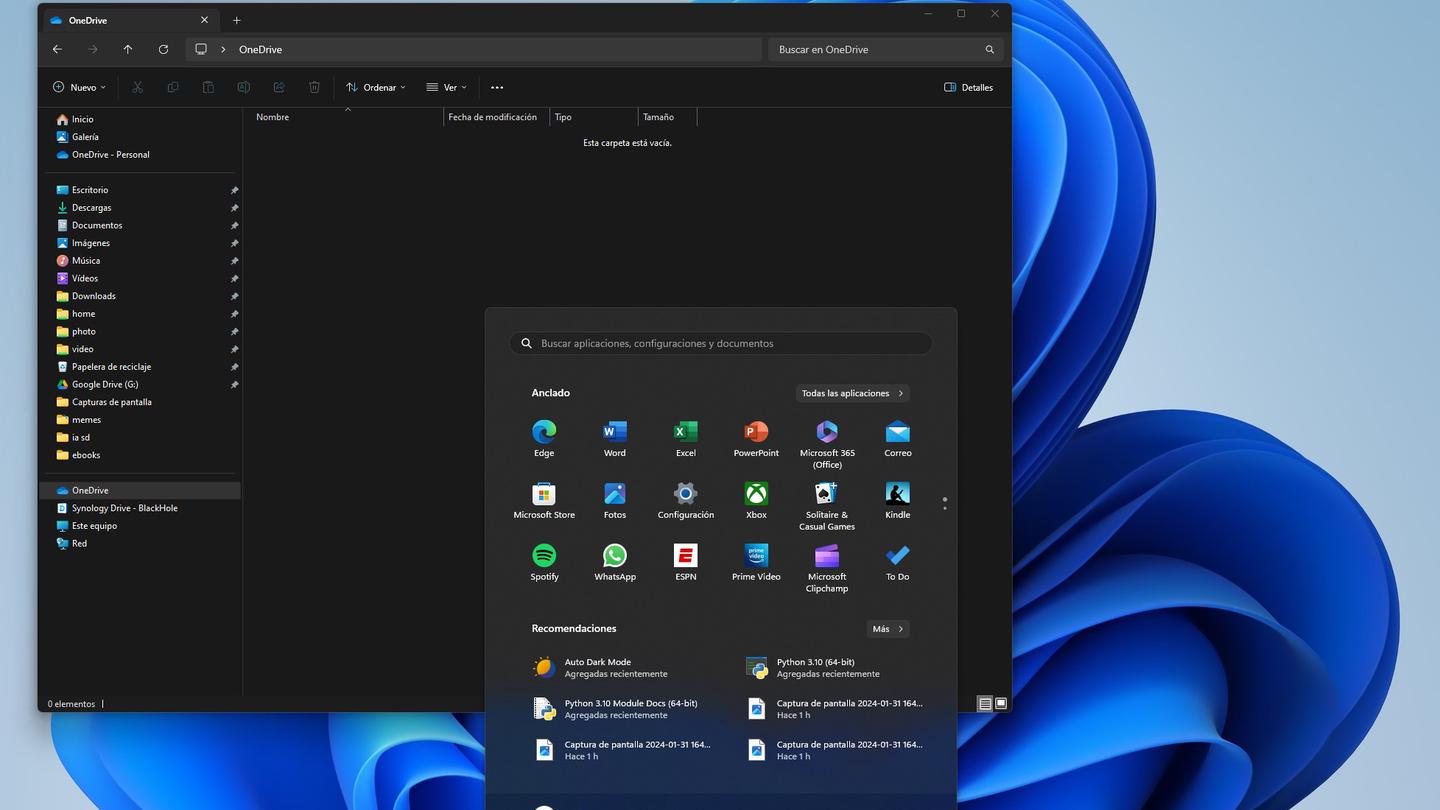Click the refresh button in Explorer
Image resolution: width=1440 pixels, height=810 pixels.
pyautogui.click(x=163, y=49)
